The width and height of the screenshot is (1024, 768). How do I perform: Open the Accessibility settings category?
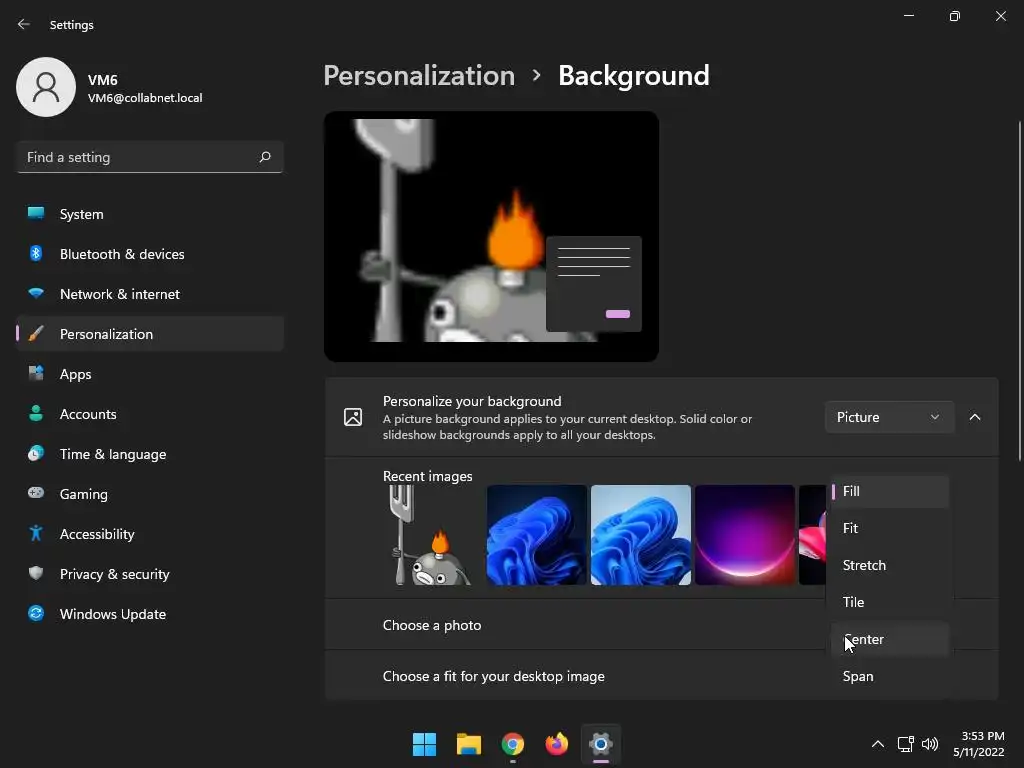150,534
